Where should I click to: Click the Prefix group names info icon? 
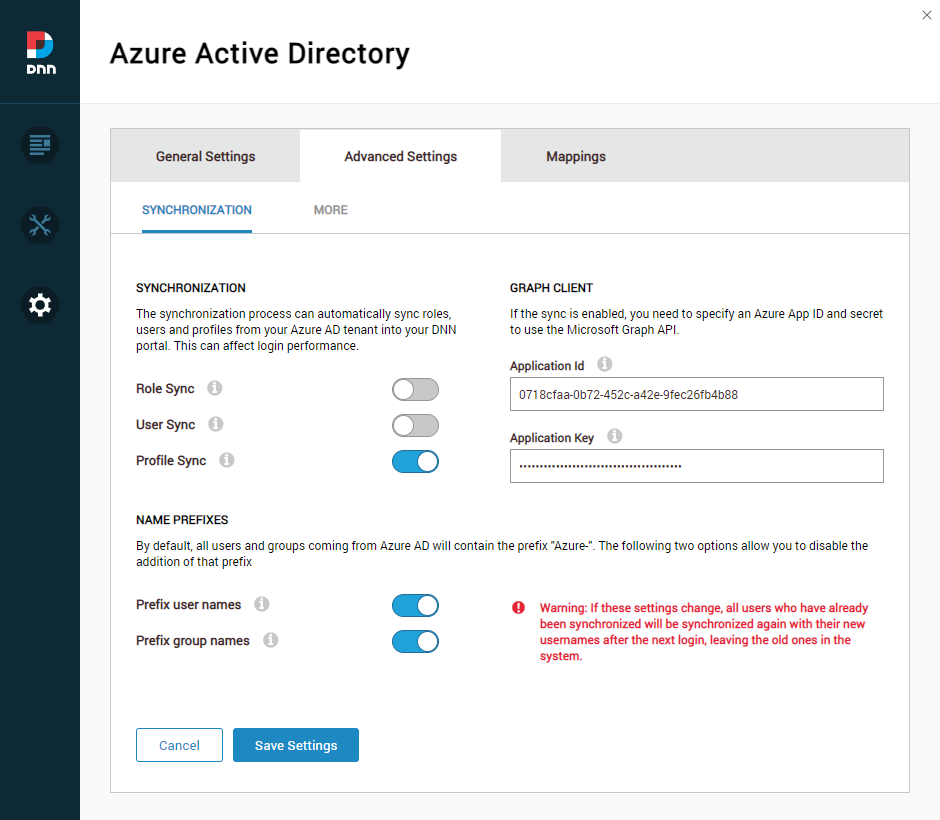[x=271, y=640]
